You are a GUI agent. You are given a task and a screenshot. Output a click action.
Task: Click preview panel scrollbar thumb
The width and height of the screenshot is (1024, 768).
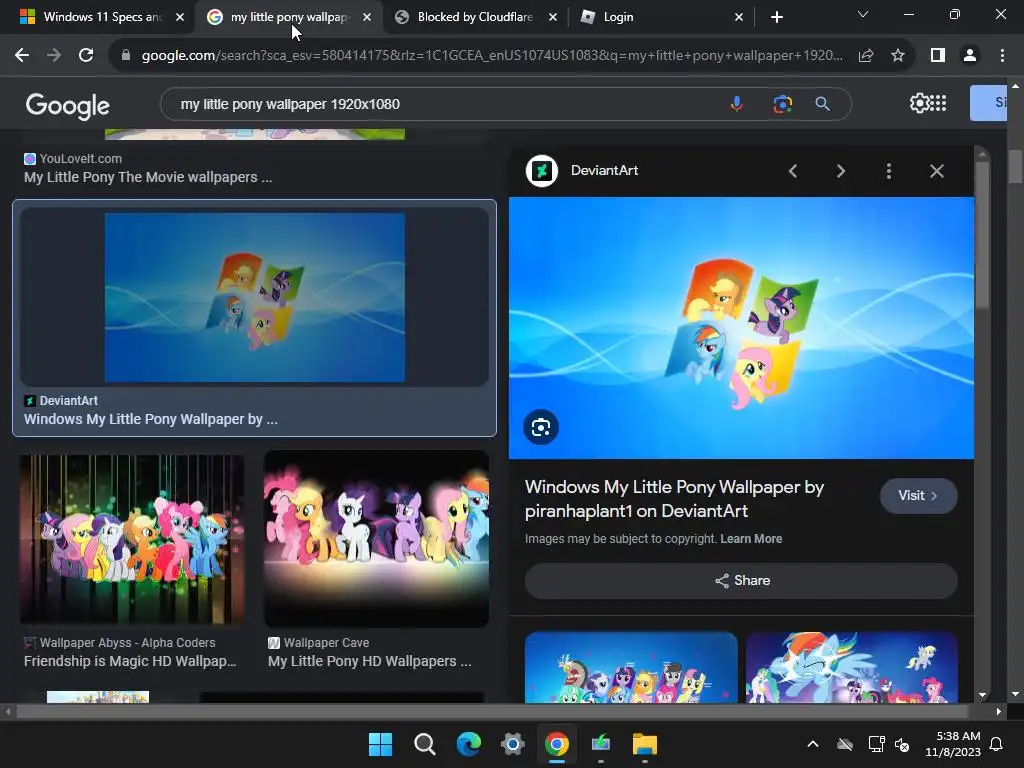pos(982,235)
